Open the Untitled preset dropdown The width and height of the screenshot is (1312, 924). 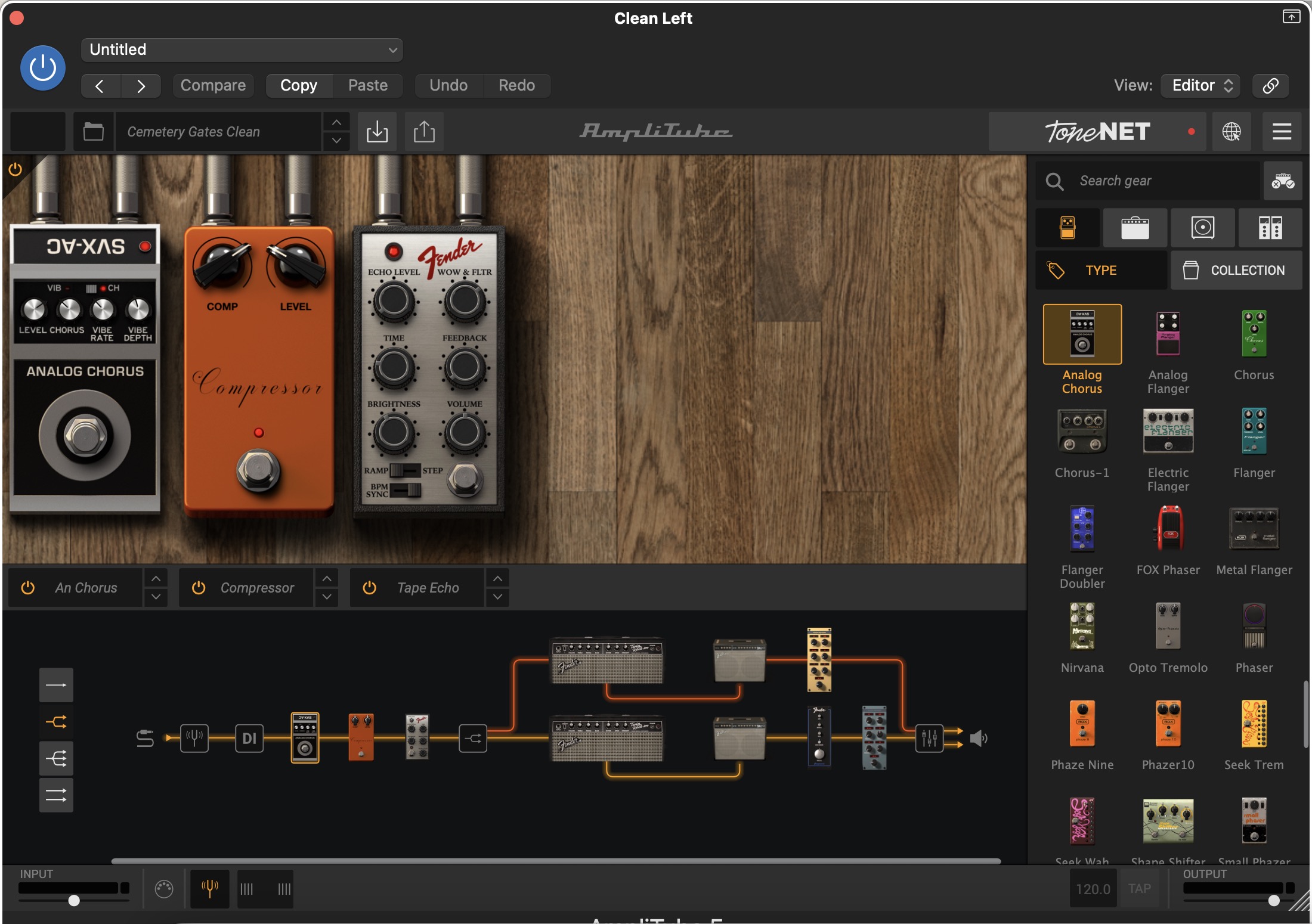(242, 50)
